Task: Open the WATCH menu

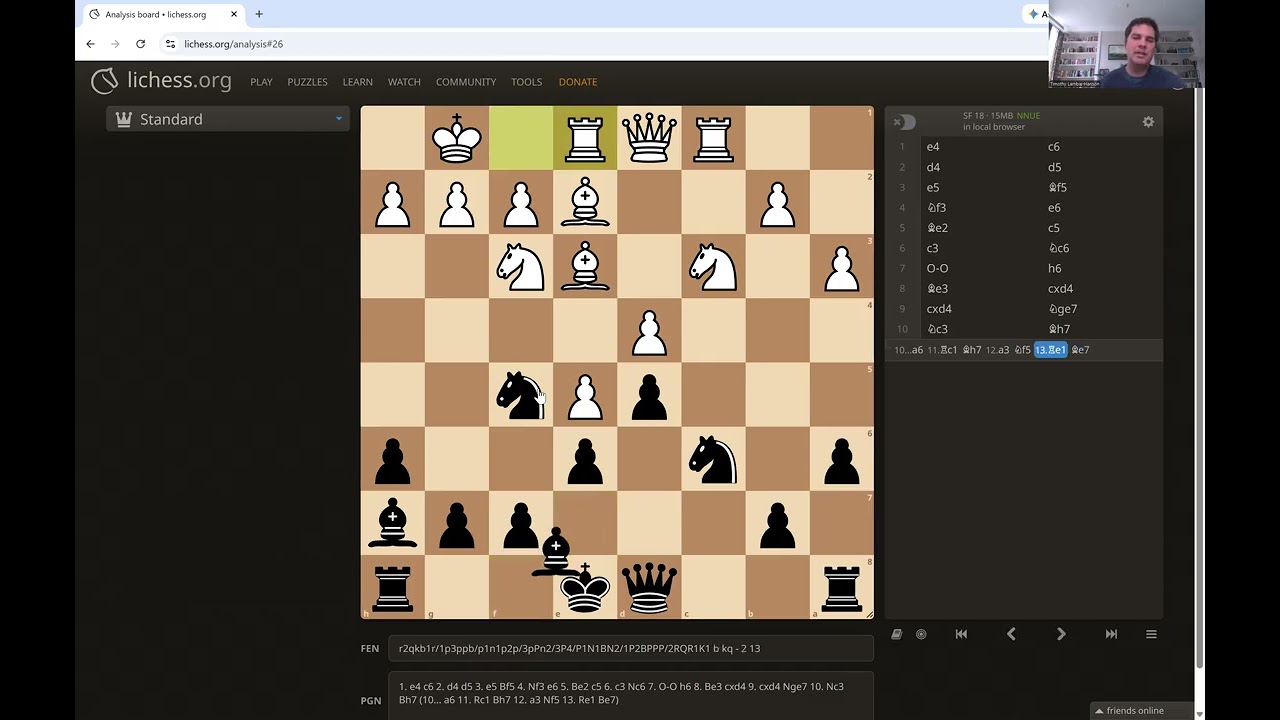Action: pos(404,82)
